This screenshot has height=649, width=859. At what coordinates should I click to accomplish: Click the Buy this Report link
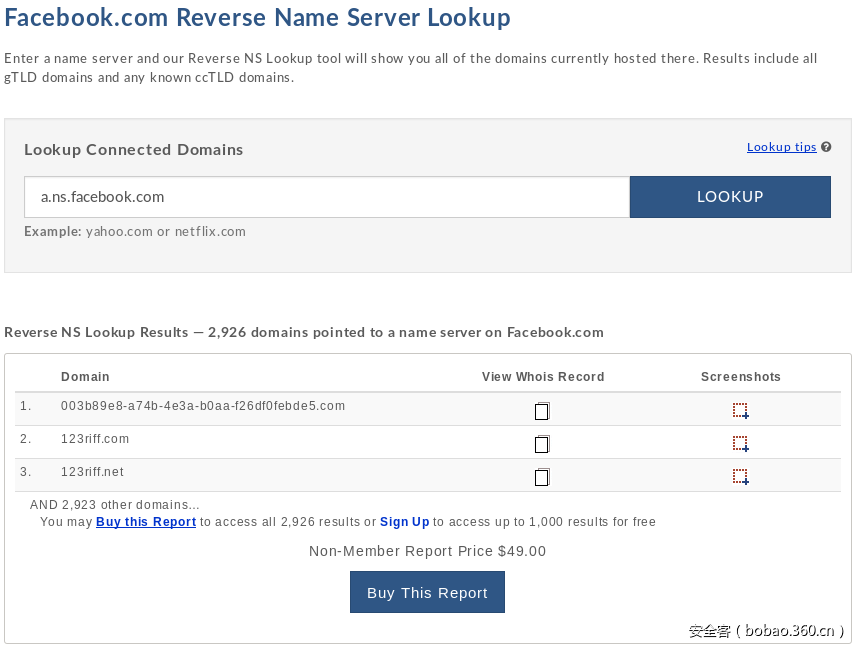click(145, 521)
